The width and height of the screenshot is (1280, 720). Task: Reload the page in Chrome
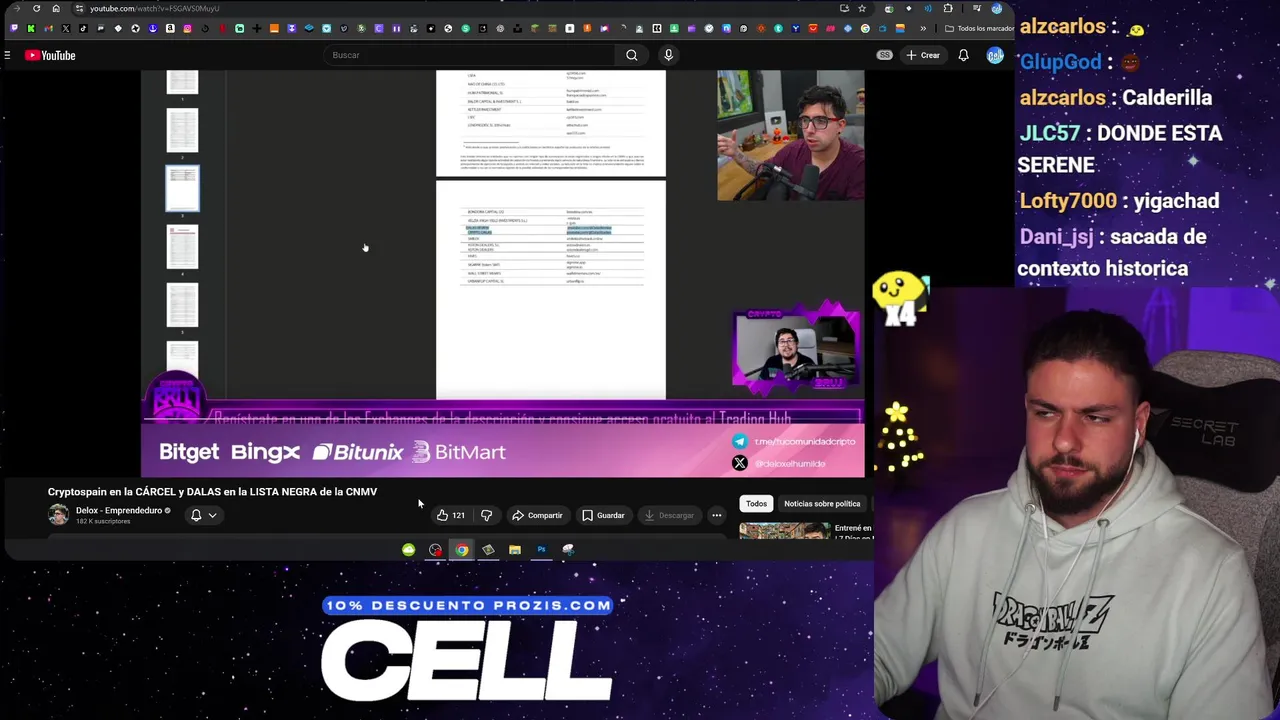[x=37, y=8]
